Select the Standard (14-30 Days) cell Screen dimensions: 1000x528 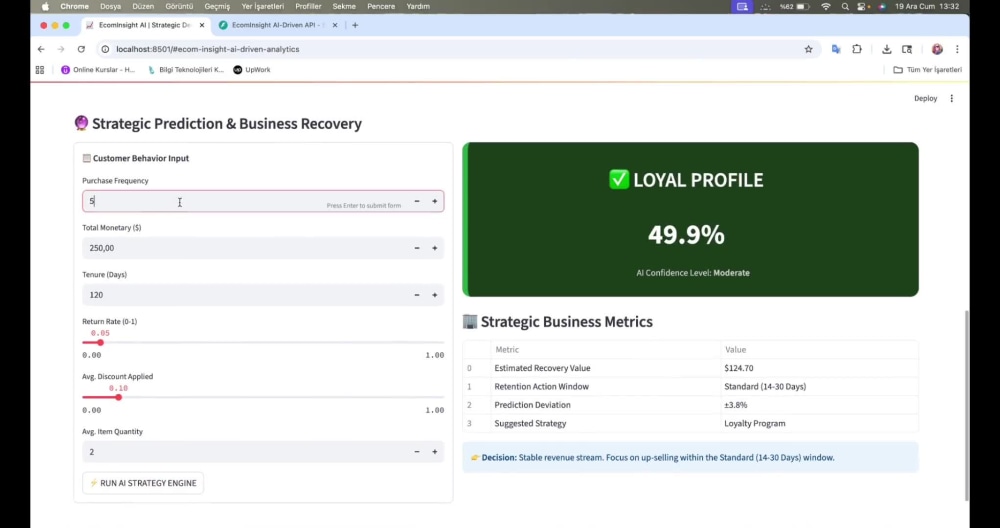click(x=819, y=386)
